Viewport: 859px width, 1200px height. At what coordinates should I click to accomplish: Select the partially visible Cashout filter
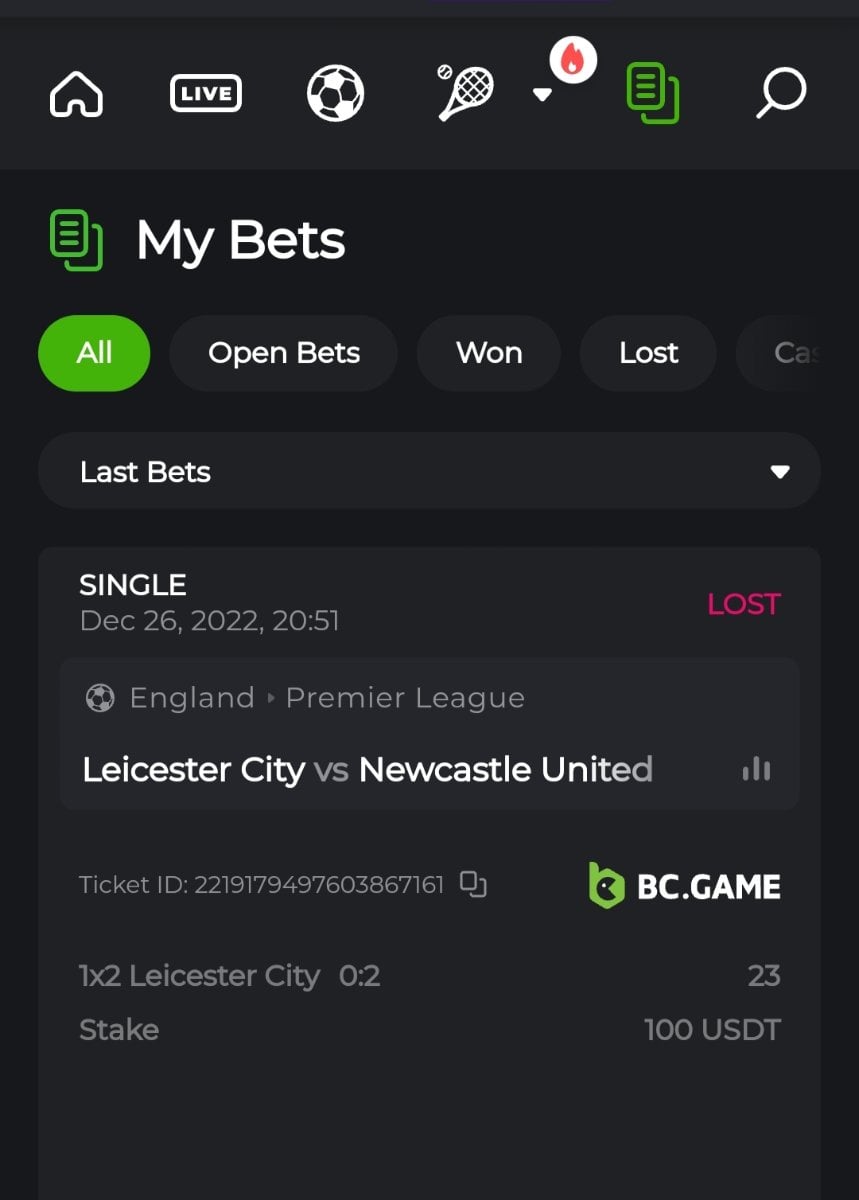pos(795,353)
